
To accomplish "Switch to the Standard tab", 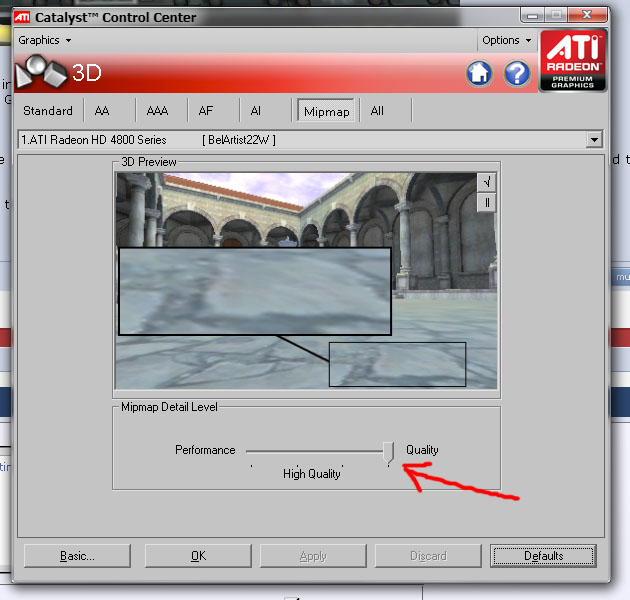I will [48, 111].
